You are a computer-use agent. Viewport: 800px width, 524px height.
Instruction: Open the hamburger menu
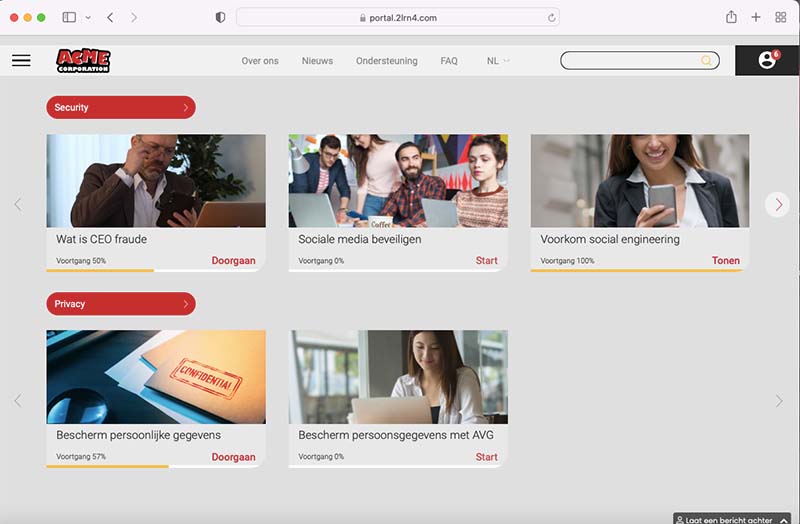[x=21, y=61]
